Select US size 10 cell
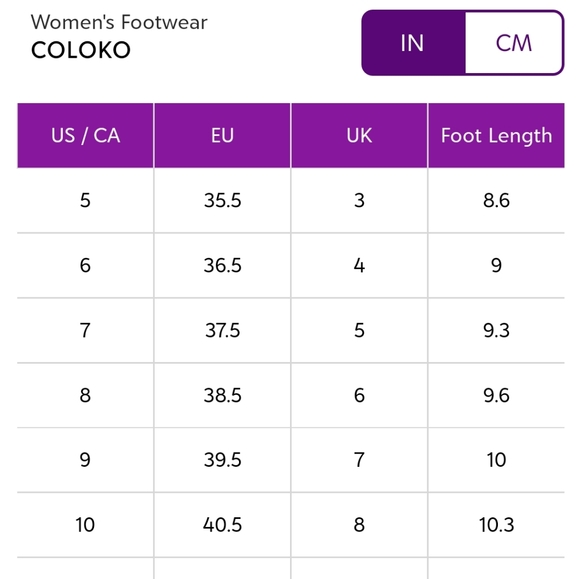 (85, 525)
